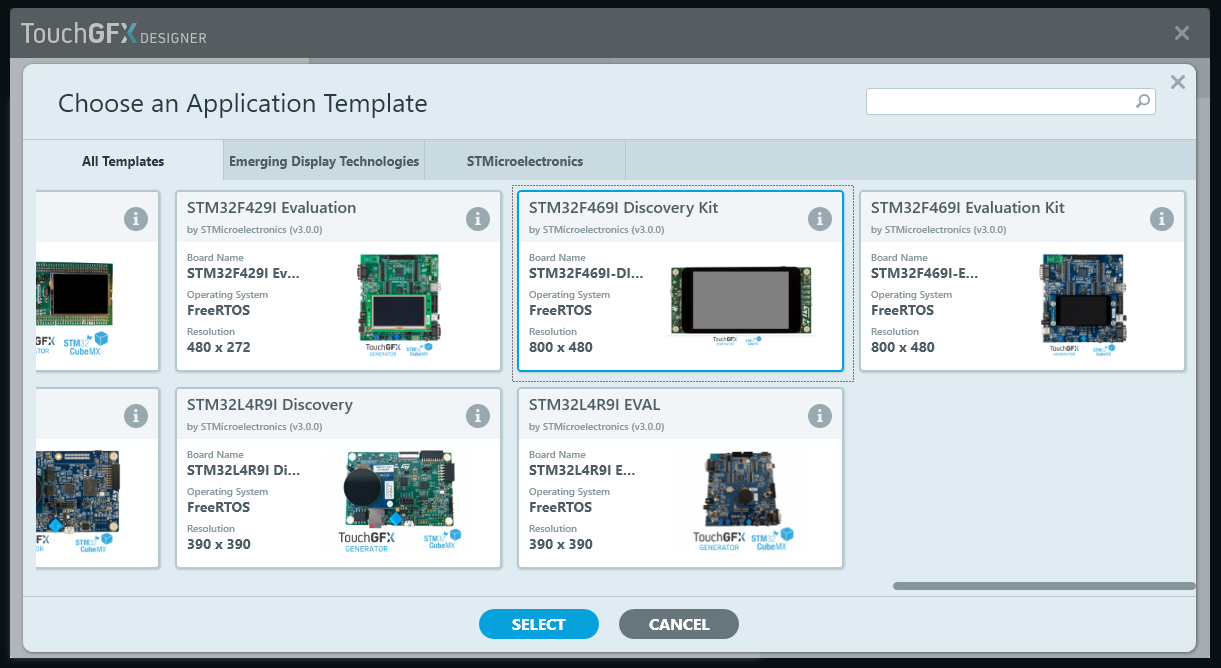Select the STM32L4R9I EVAL board image
1221x668 pixels.
[742, 501]
